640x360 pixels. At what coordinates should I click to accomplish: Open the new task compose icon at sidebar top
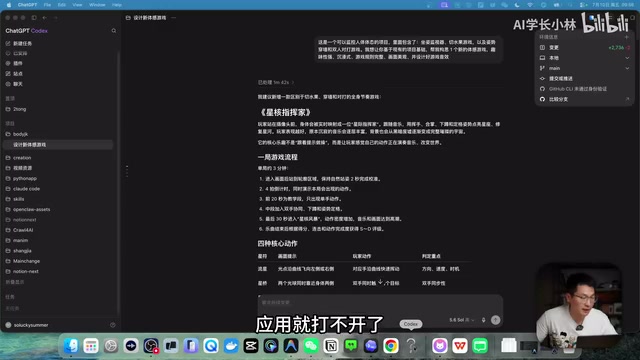[8, 43]
